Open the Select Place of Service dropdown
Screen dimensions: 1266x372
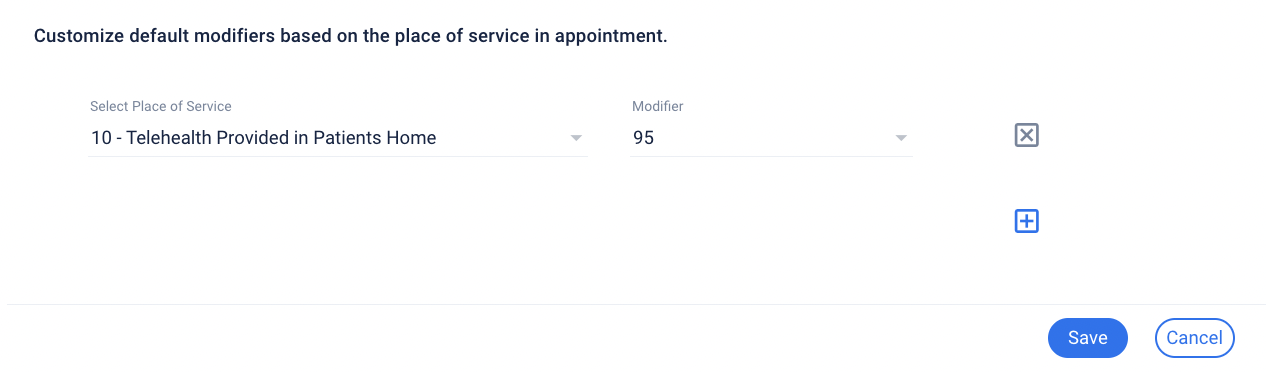[x=338, y=138]
